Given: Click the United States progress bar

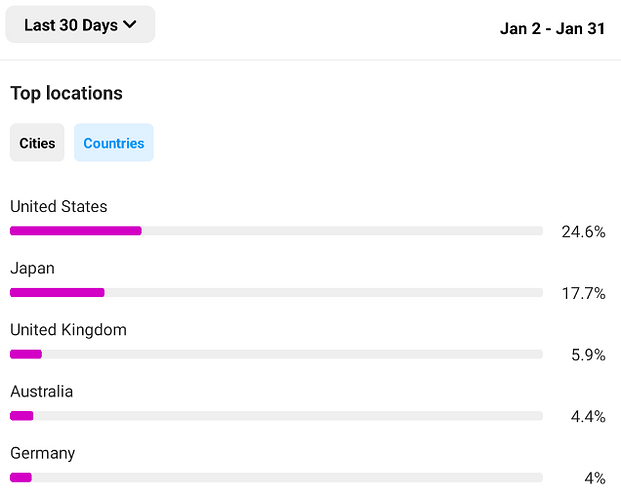Looking at the screenshot, I should click(x=276, y=231).
